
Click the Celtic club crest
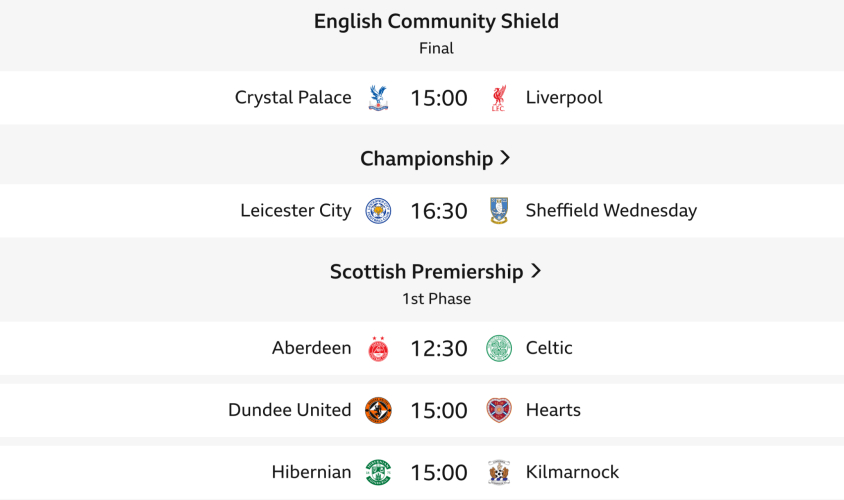499,349
